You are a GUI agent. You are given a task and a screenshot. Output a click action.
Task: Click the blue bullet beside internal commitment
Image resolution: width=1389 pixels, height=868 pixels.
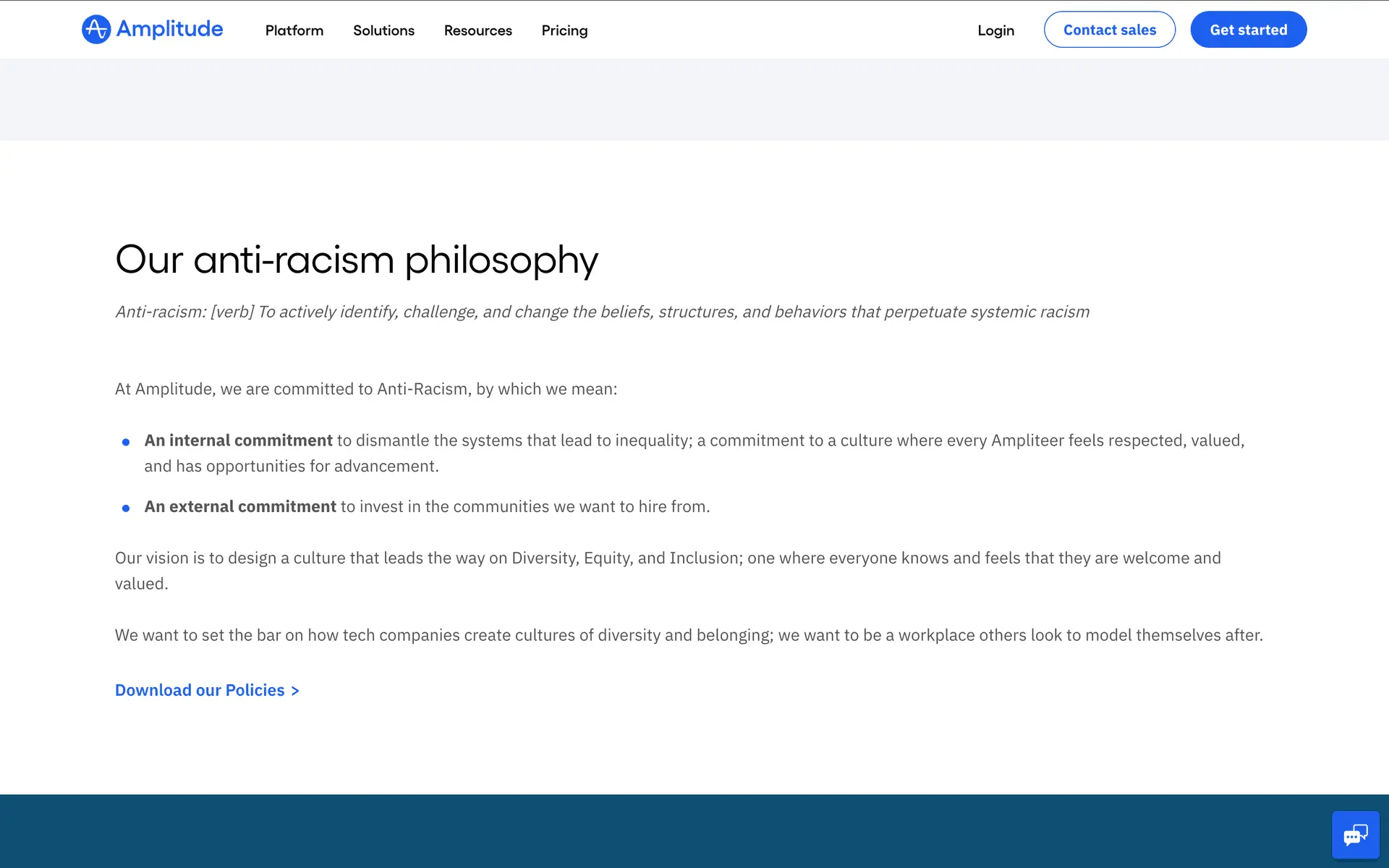126,442
